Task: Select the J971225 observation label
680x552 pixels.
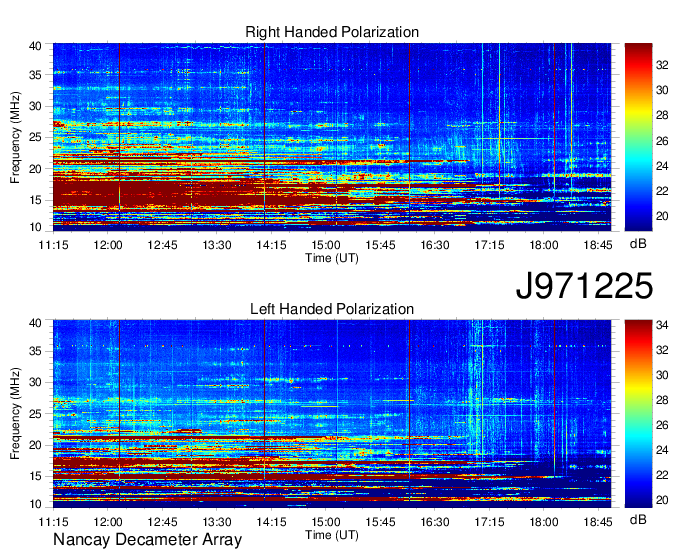Action: coord(584,286)
